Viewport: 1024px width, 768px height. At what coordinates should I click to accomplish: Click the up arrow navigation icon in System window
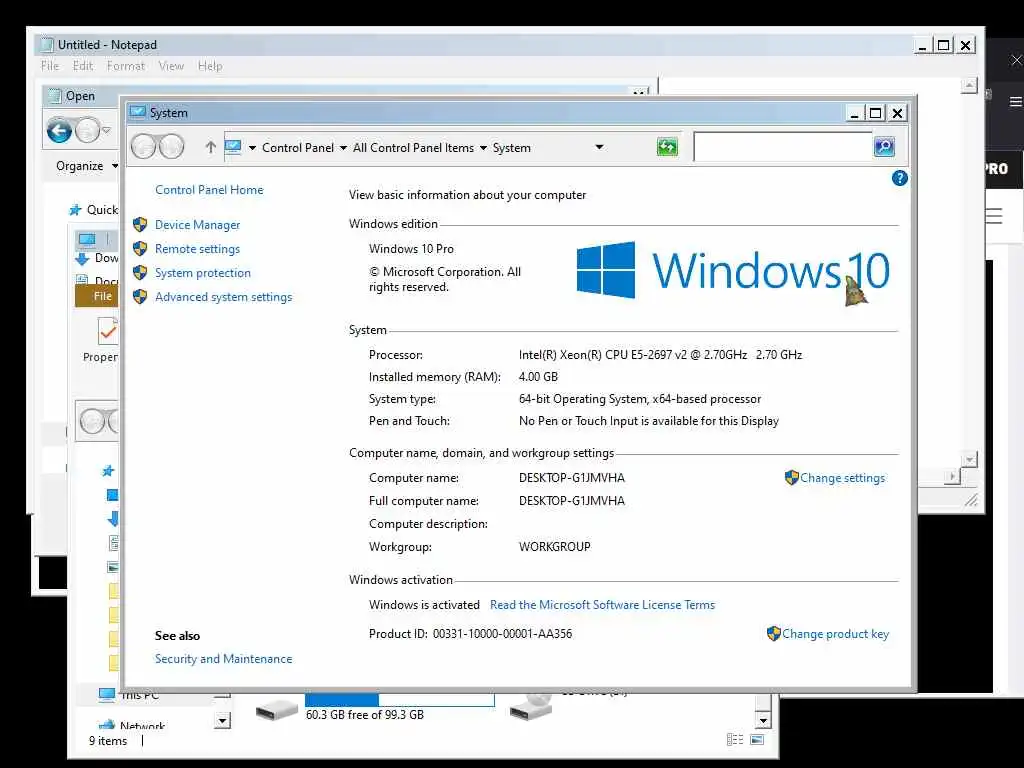click(210, 147)
